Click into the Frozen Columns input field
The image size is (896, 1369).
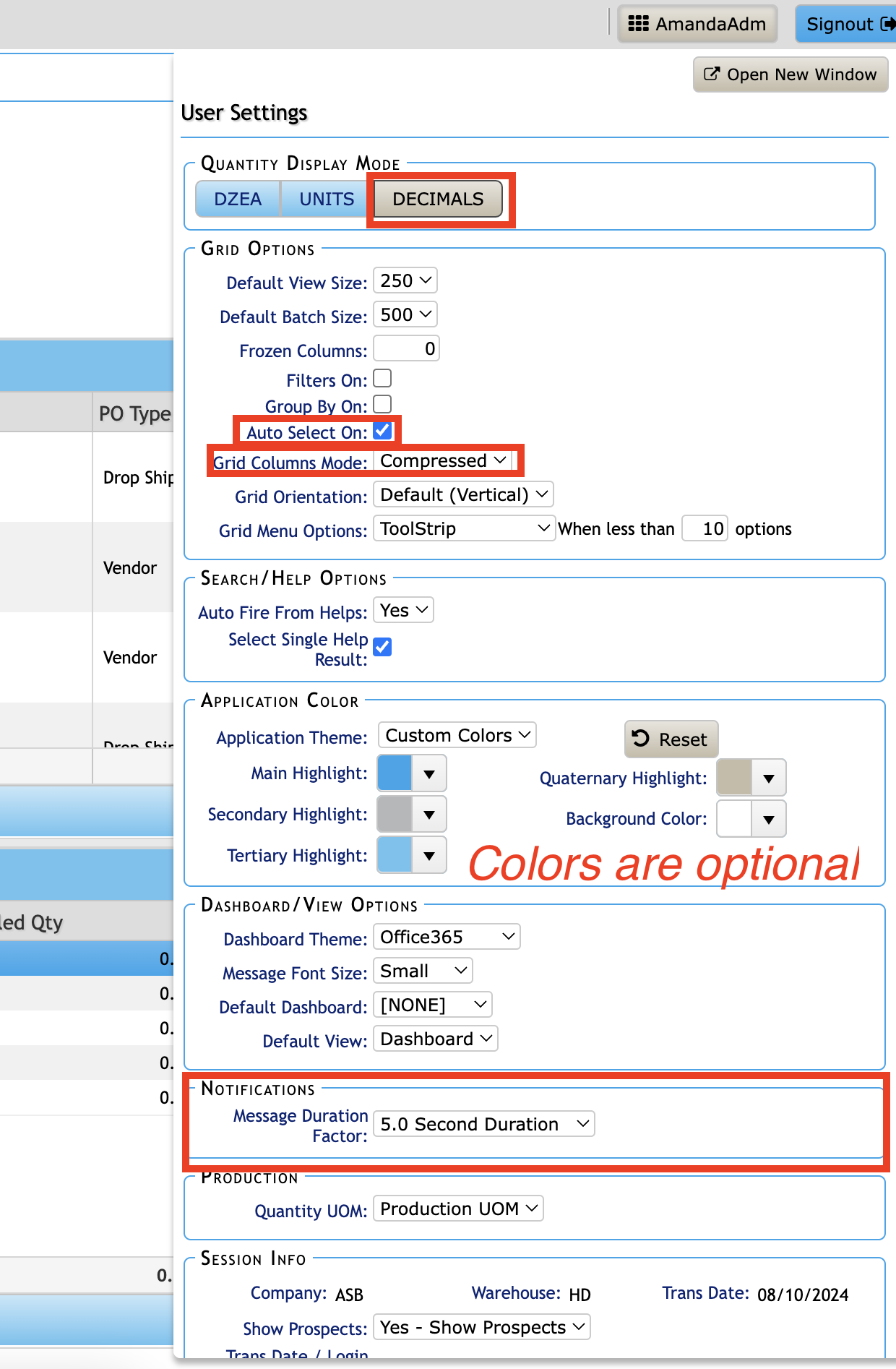tap(406, 349)
